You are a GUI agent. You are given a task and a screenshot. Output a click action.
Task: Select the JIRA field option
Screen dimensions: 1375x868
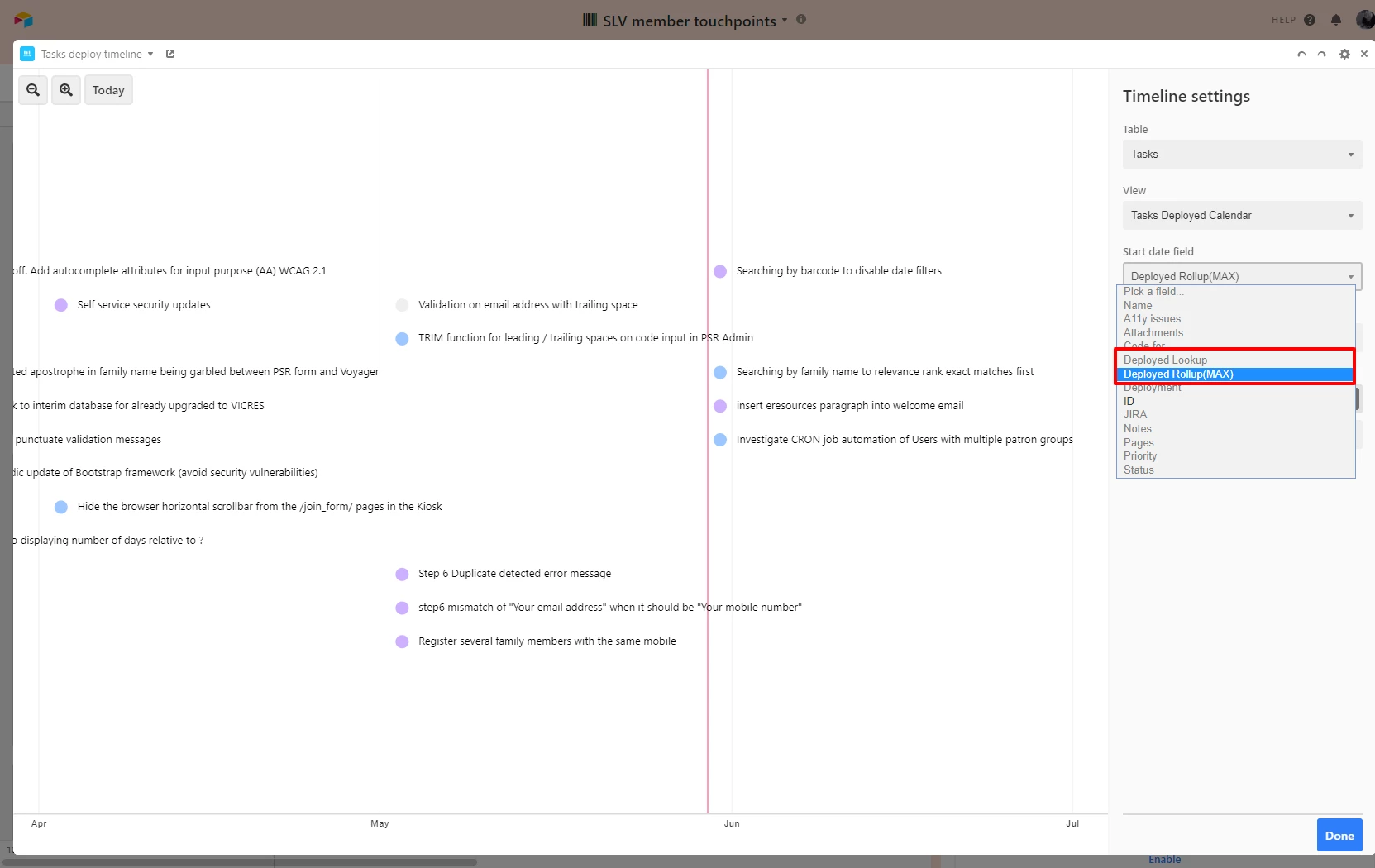[1235, 415]
